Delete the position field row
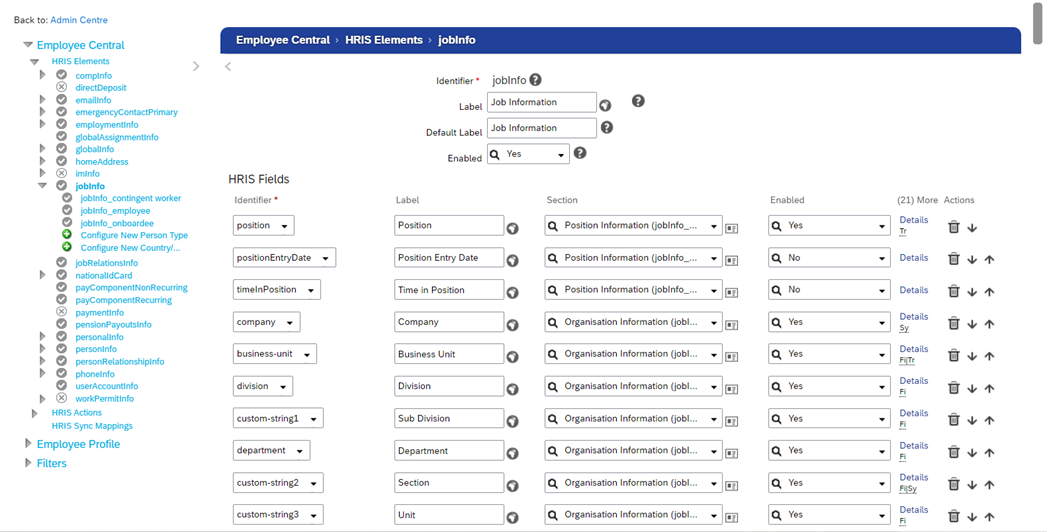The image size is (1047, 532). click(x=953, y=227)
